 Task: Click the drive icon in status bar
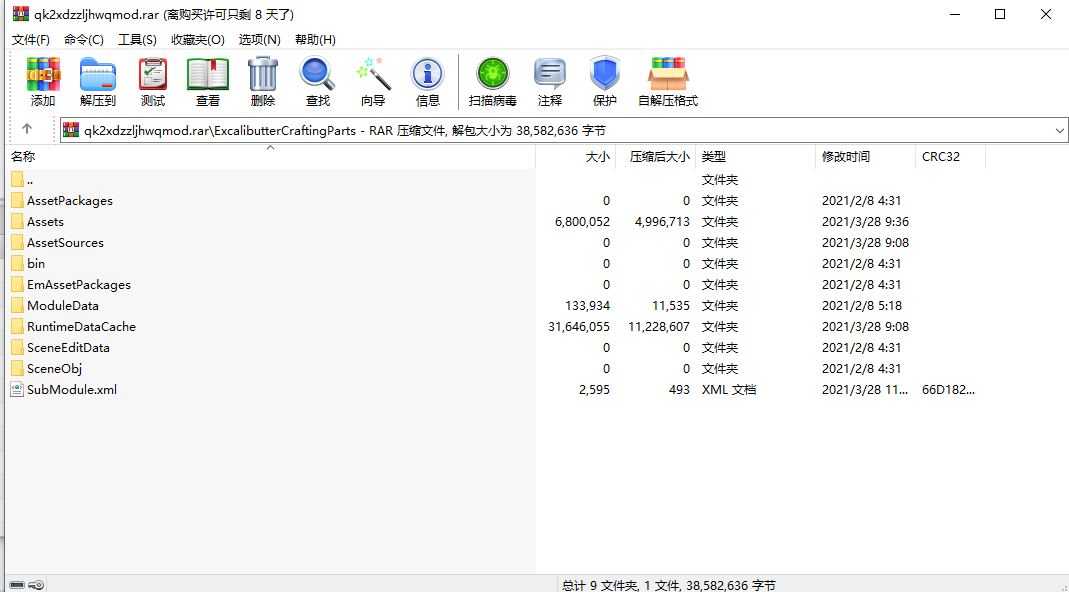click(x=17, y=584)
